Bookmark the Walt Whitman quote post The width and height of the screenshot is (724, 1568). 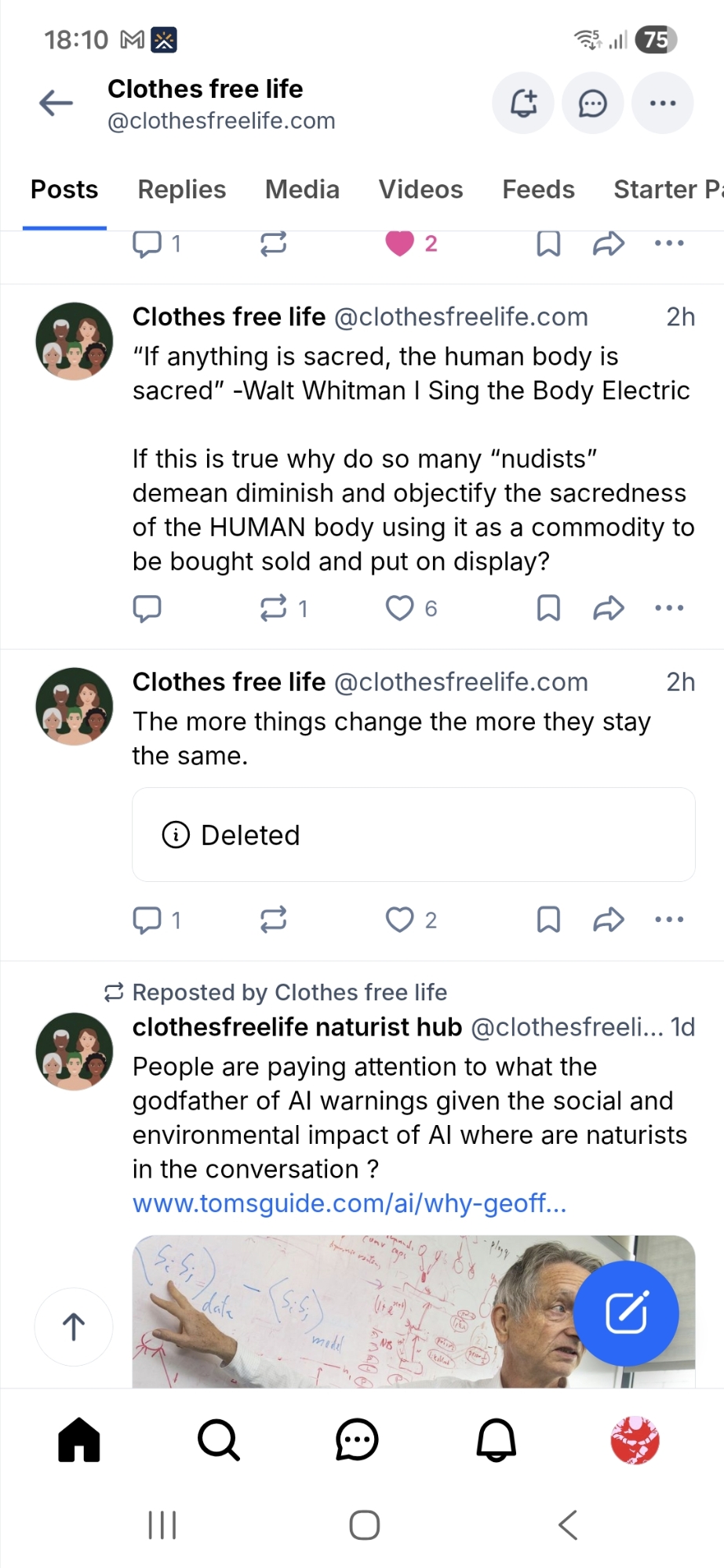[x=548, y=608]
